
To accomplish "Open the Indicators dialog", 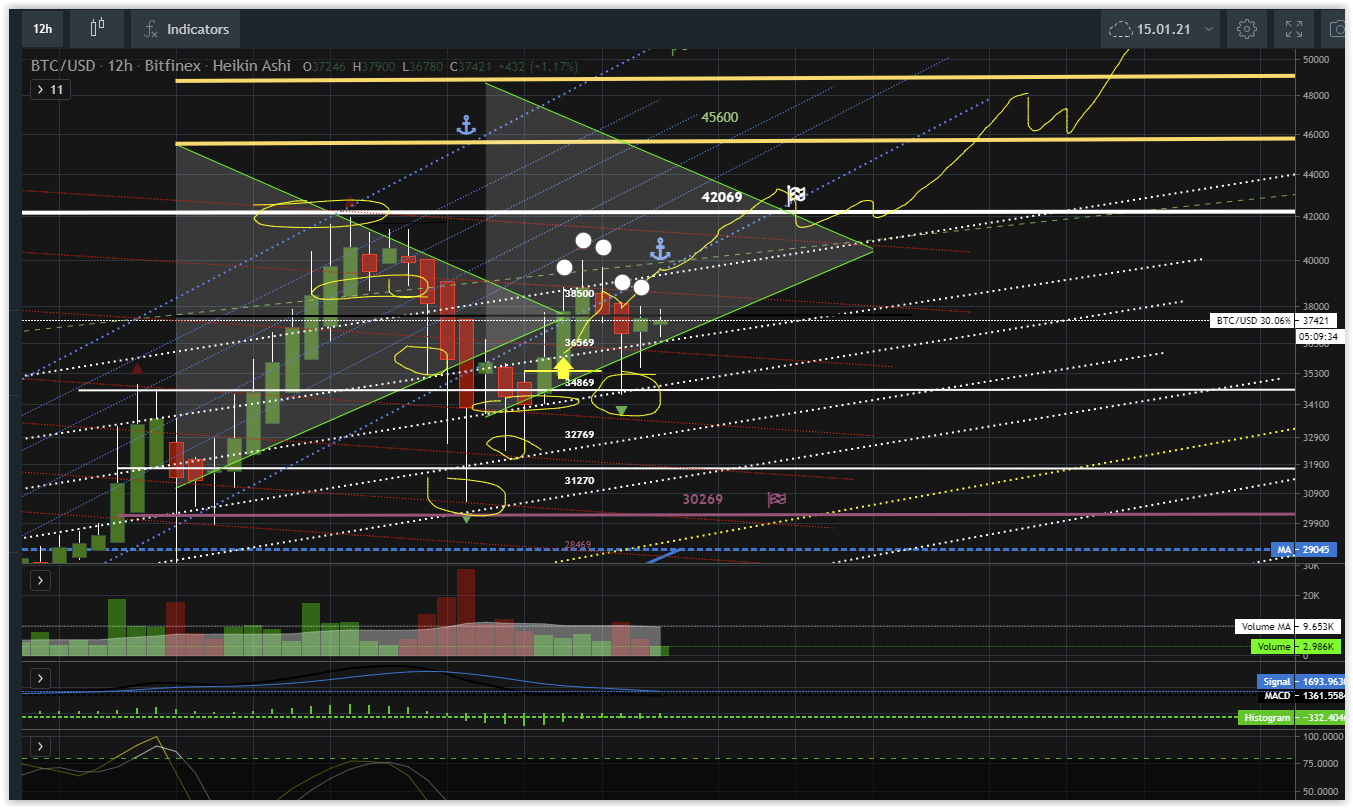I will click(186, 29).
